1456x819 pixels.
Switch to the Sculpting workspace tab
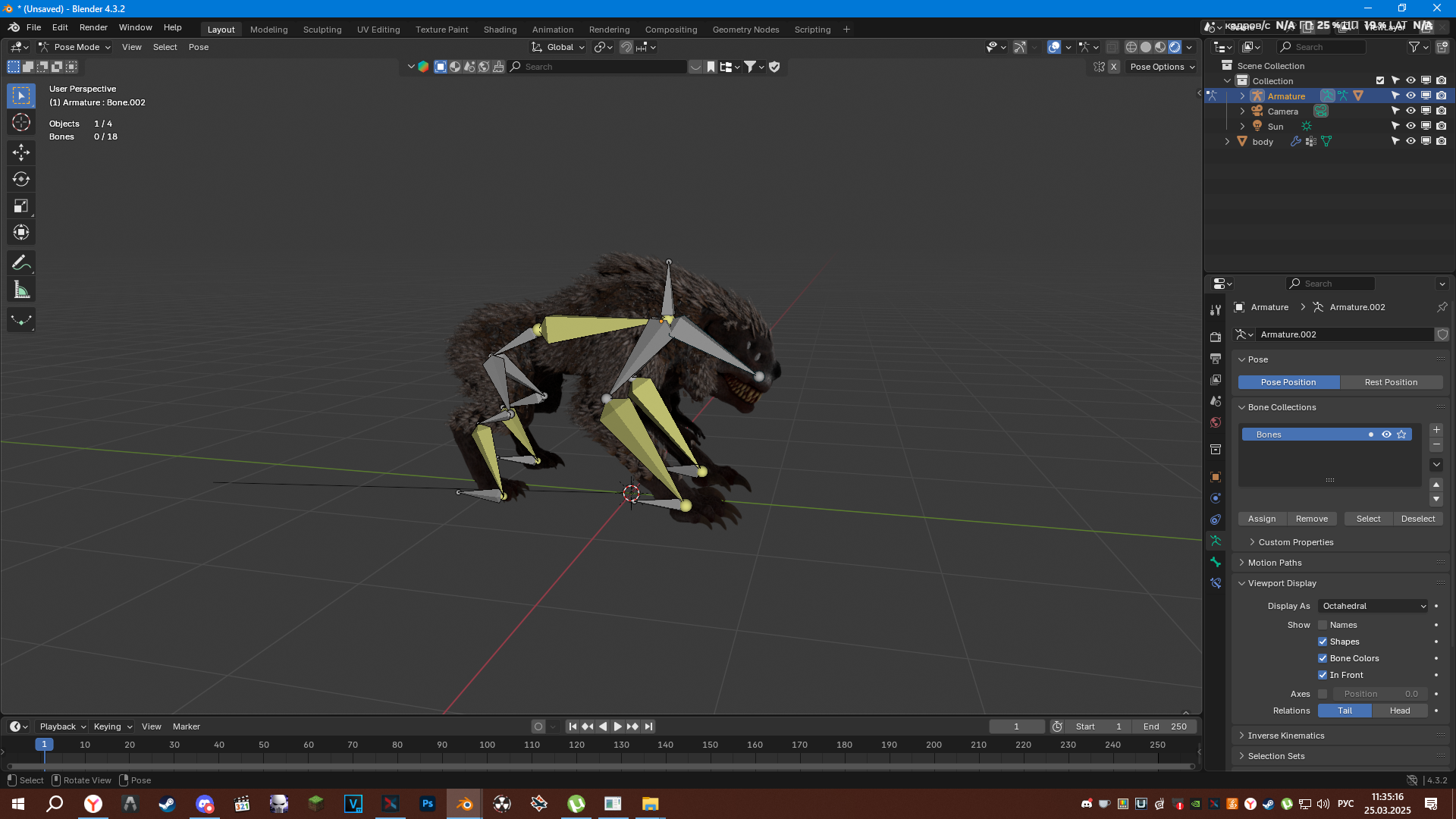point(322,30)
